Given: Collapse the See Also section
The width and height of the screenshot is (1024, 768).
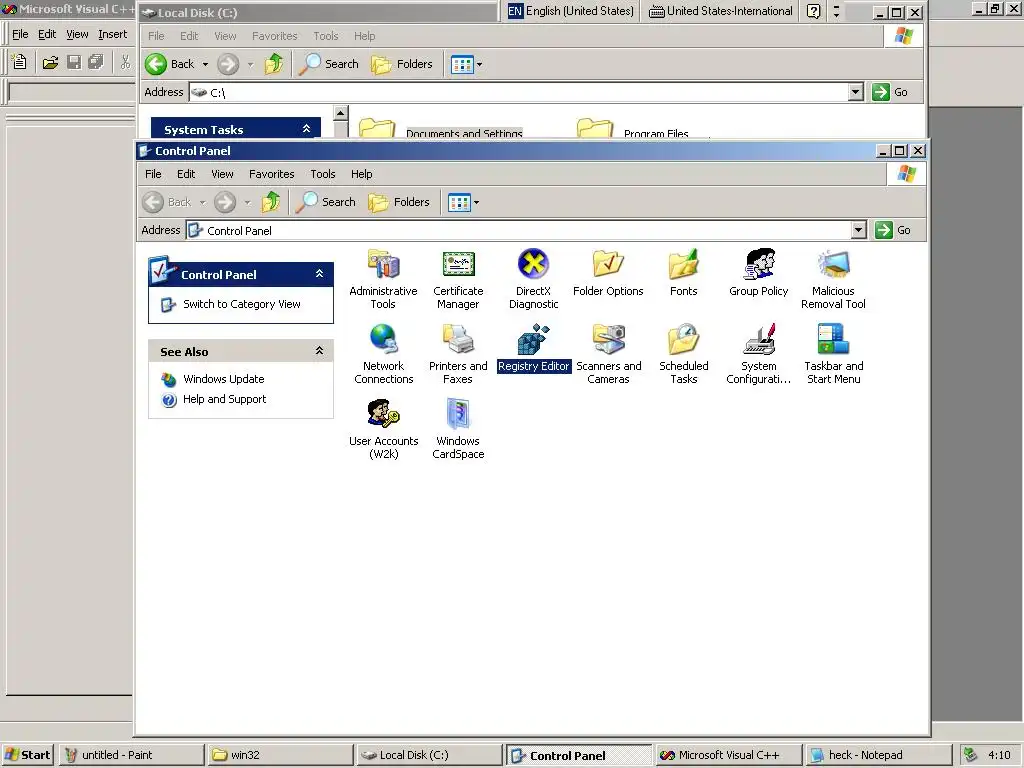Looking at the screenshot, I should 319,351.
